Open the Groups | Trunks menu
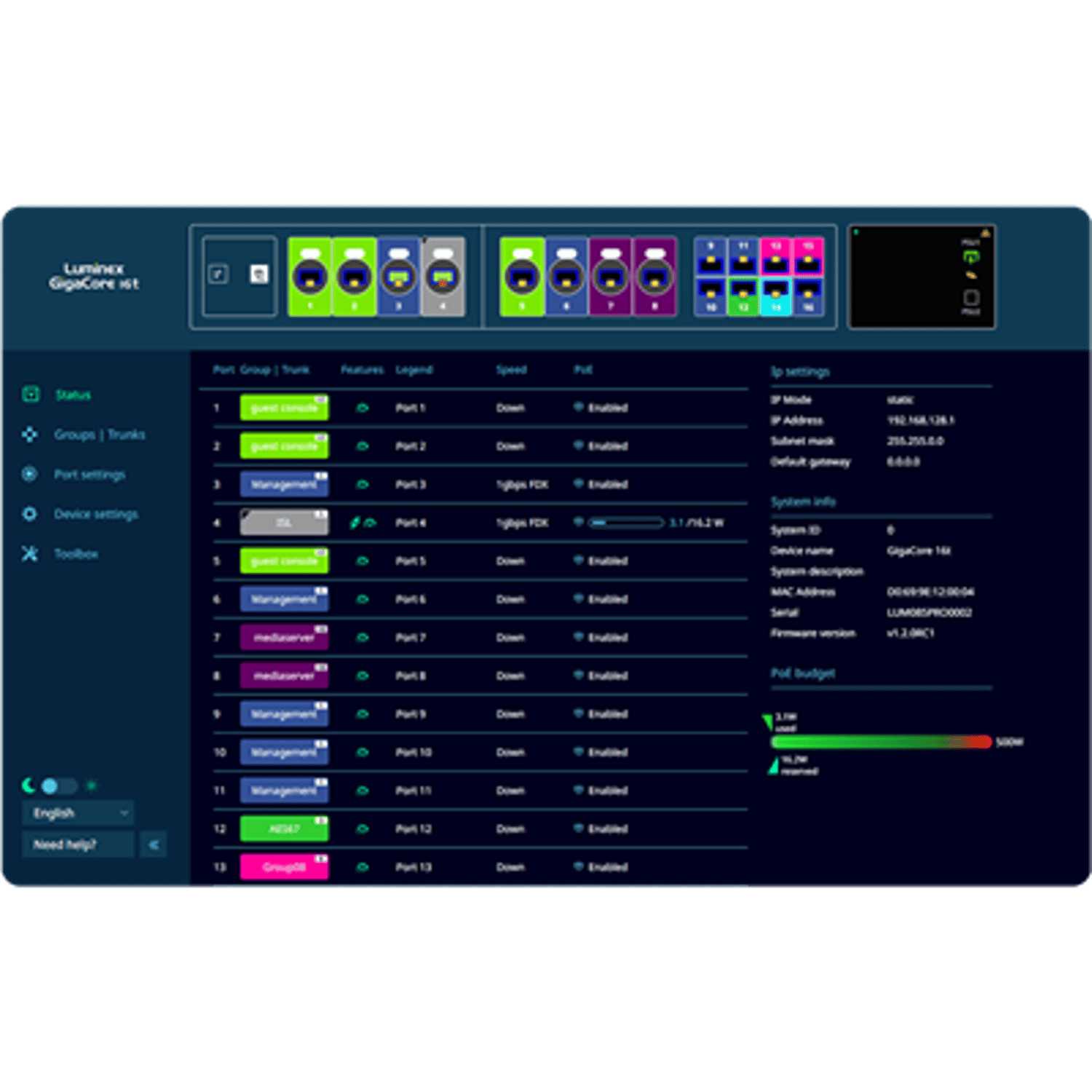The height and width of the screenshot is (1092, 1092). [100, 435]
